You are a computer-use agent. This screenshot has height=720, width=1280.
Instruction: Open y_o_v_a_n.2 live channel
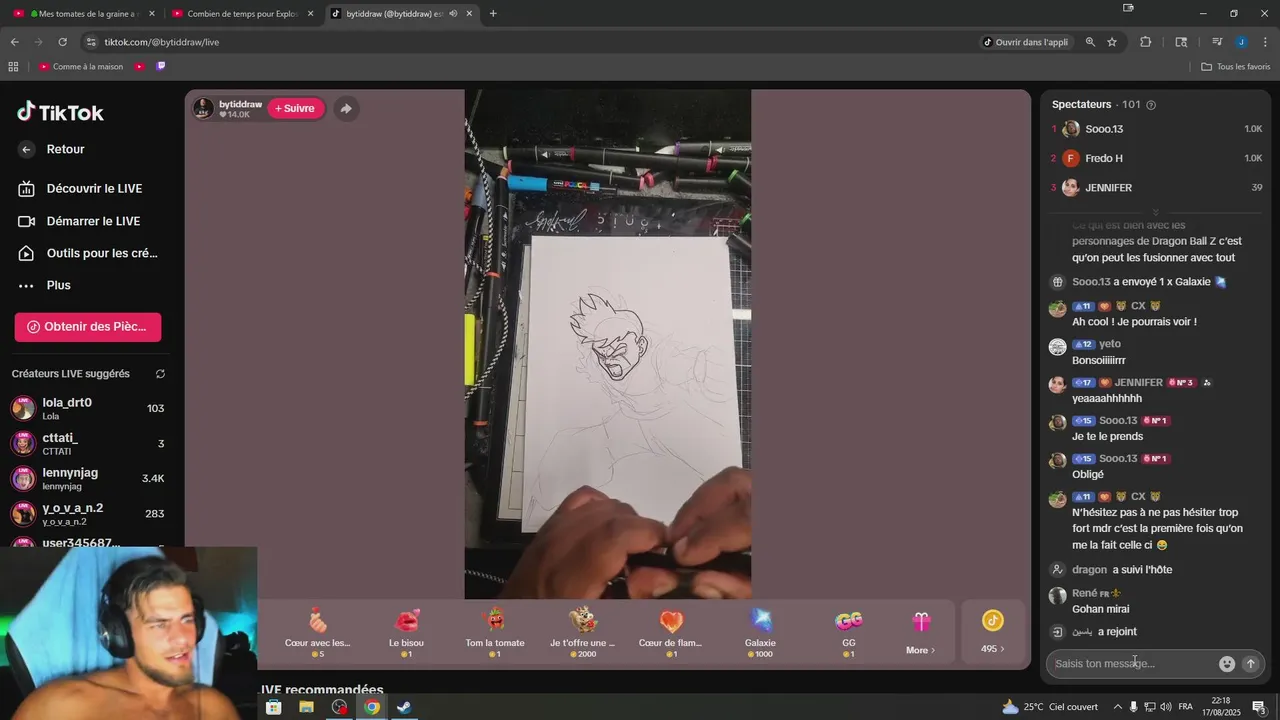[88, 514]
